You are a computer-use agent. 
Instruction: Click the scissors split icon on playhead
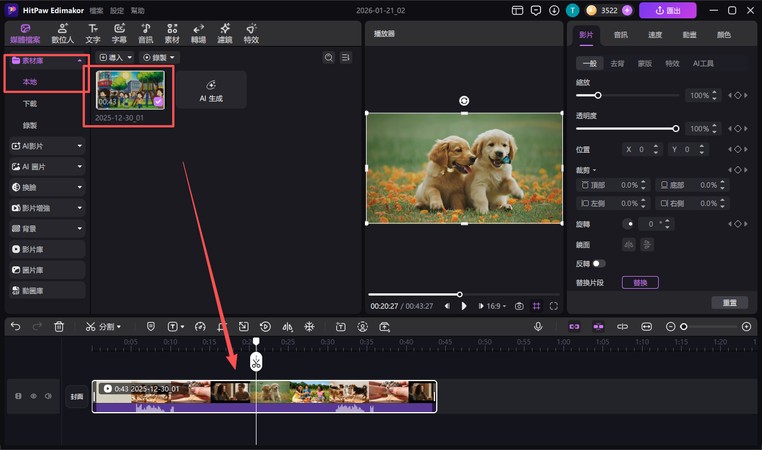pyautogui.click(x=256, y=362)
